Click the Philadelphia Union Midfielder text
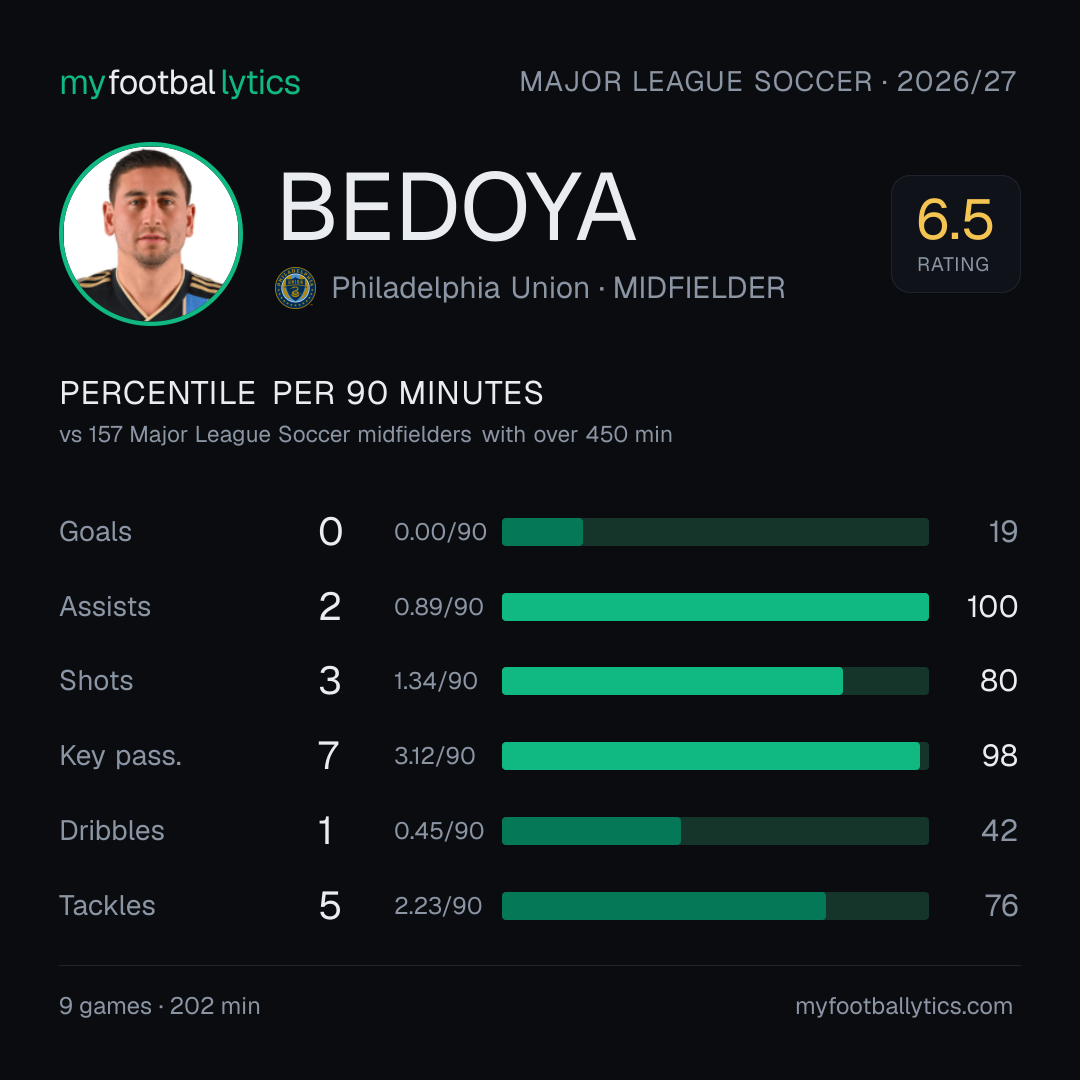 pyautogui.click(x=558, y=288)
